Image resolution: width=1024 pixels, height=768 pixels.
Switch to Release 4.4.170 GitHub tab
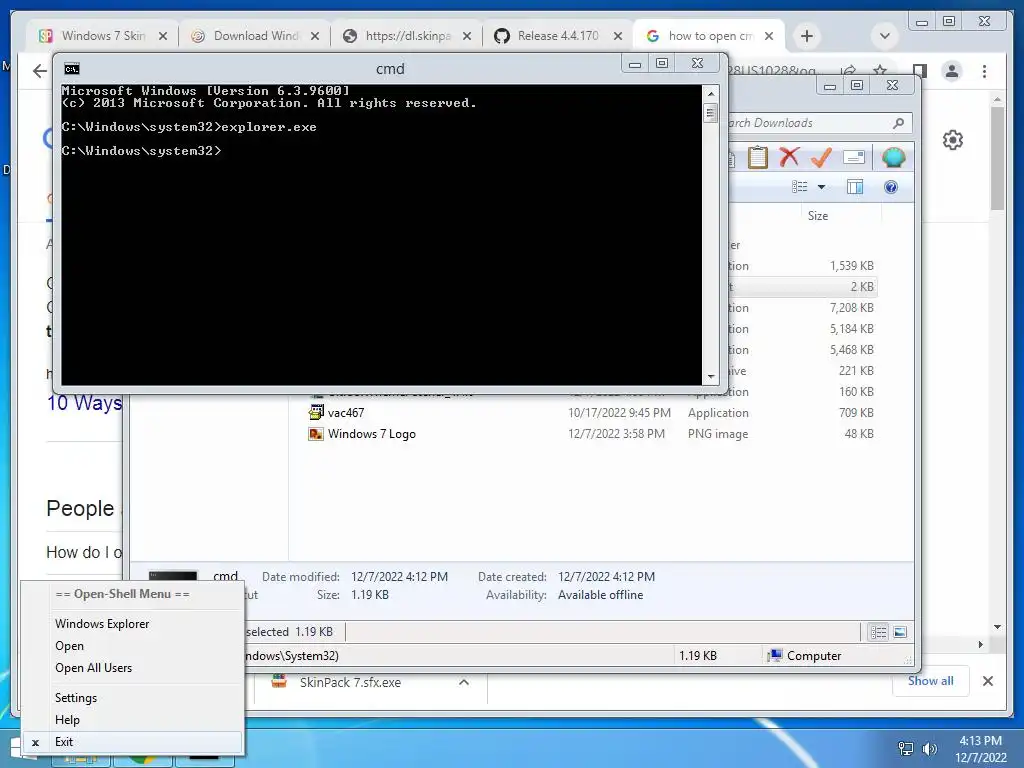pyautogui.click(x=557, y=36)
